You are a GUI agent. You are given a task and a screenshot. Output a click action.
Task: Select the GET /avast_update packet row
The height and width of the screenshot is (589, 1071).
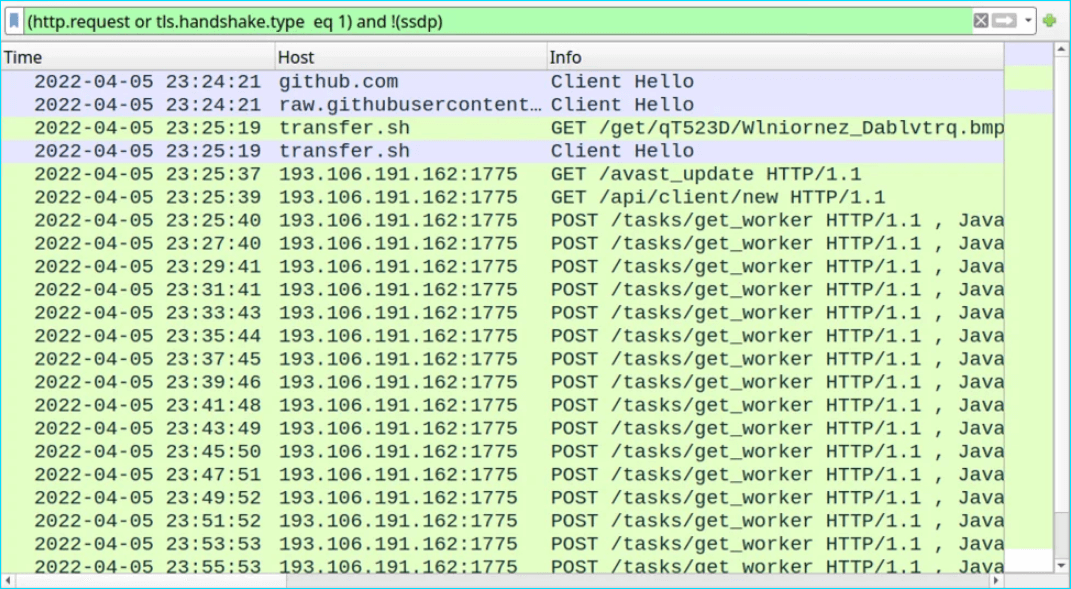click(500, 174)
